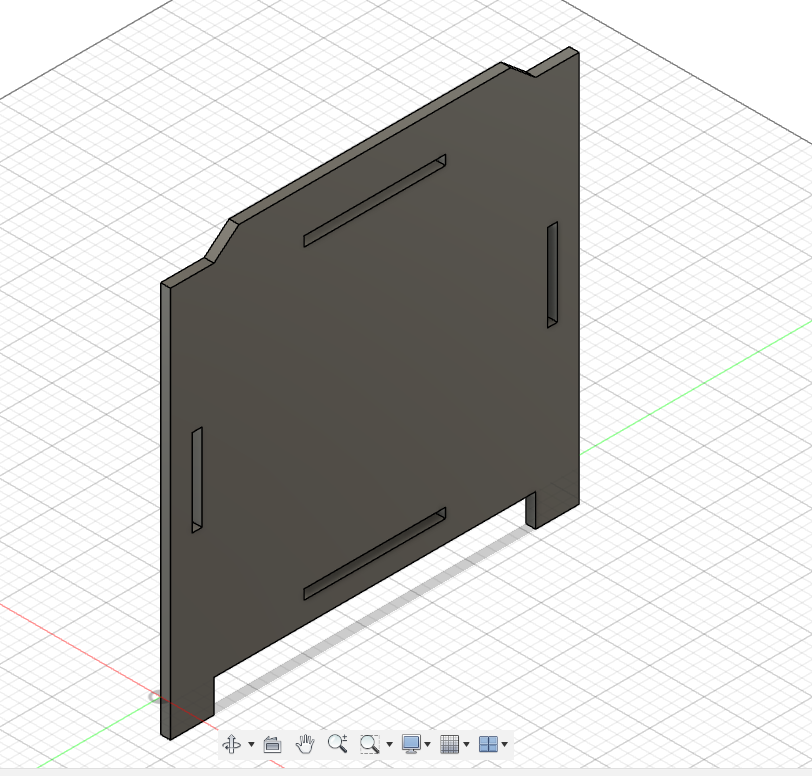The height and width of the screenshot is (776, 812).
Task: Expand the Zoom Window options arrow
Action: (x=389, y=744)
